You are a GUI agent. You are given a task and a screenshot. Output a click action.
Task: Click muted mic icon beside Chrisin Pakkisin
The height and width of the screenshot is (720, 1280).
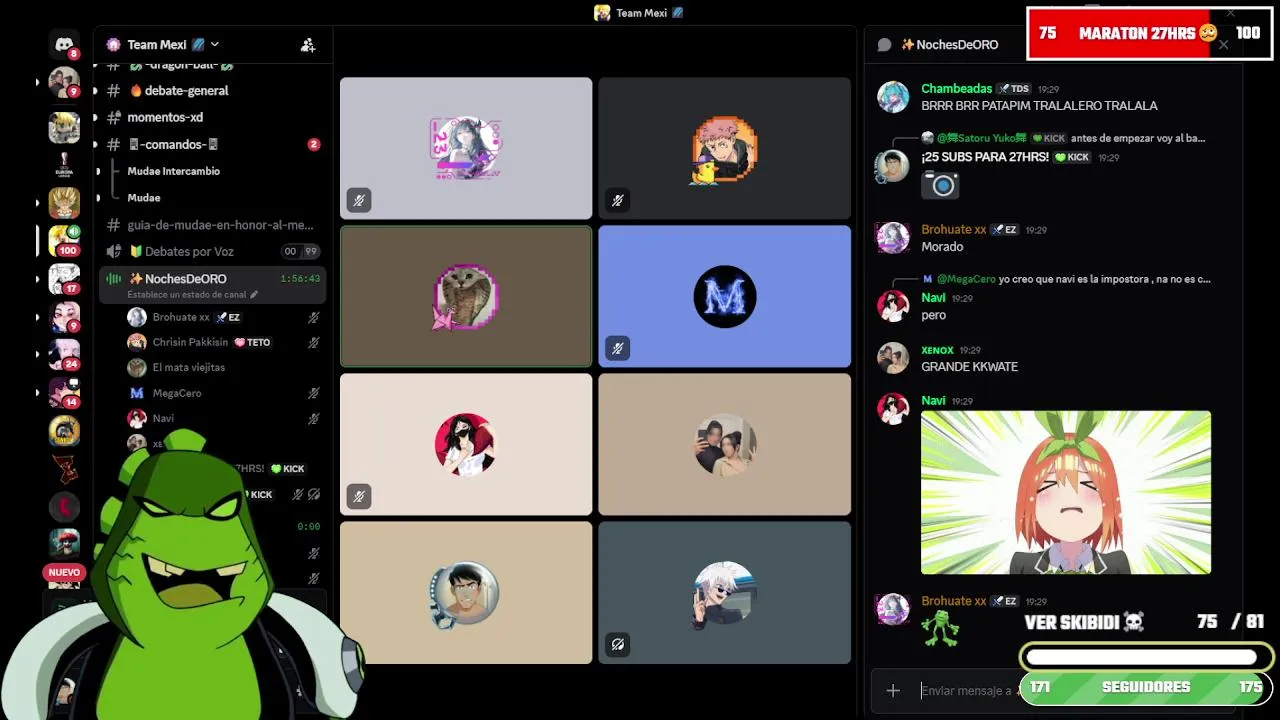click(314, 342)
